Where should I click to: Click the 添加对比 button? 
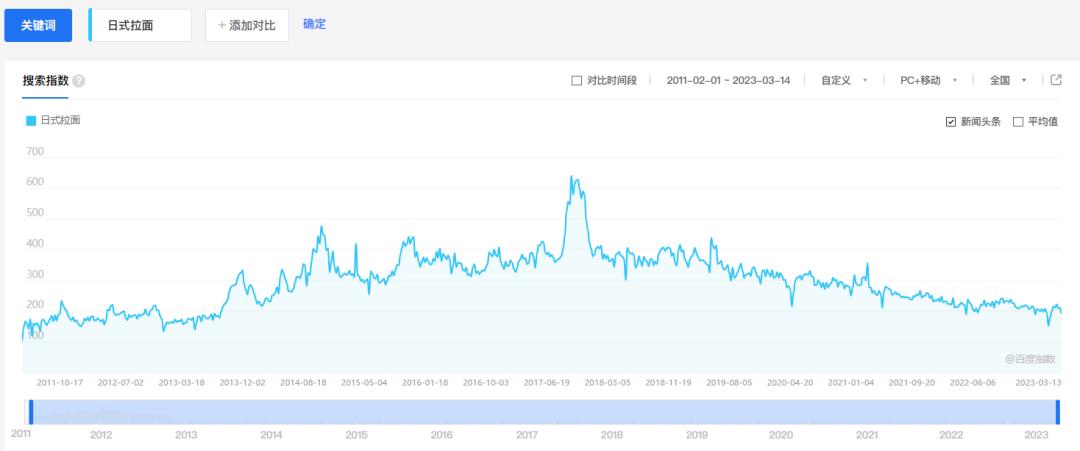point(247,25)
